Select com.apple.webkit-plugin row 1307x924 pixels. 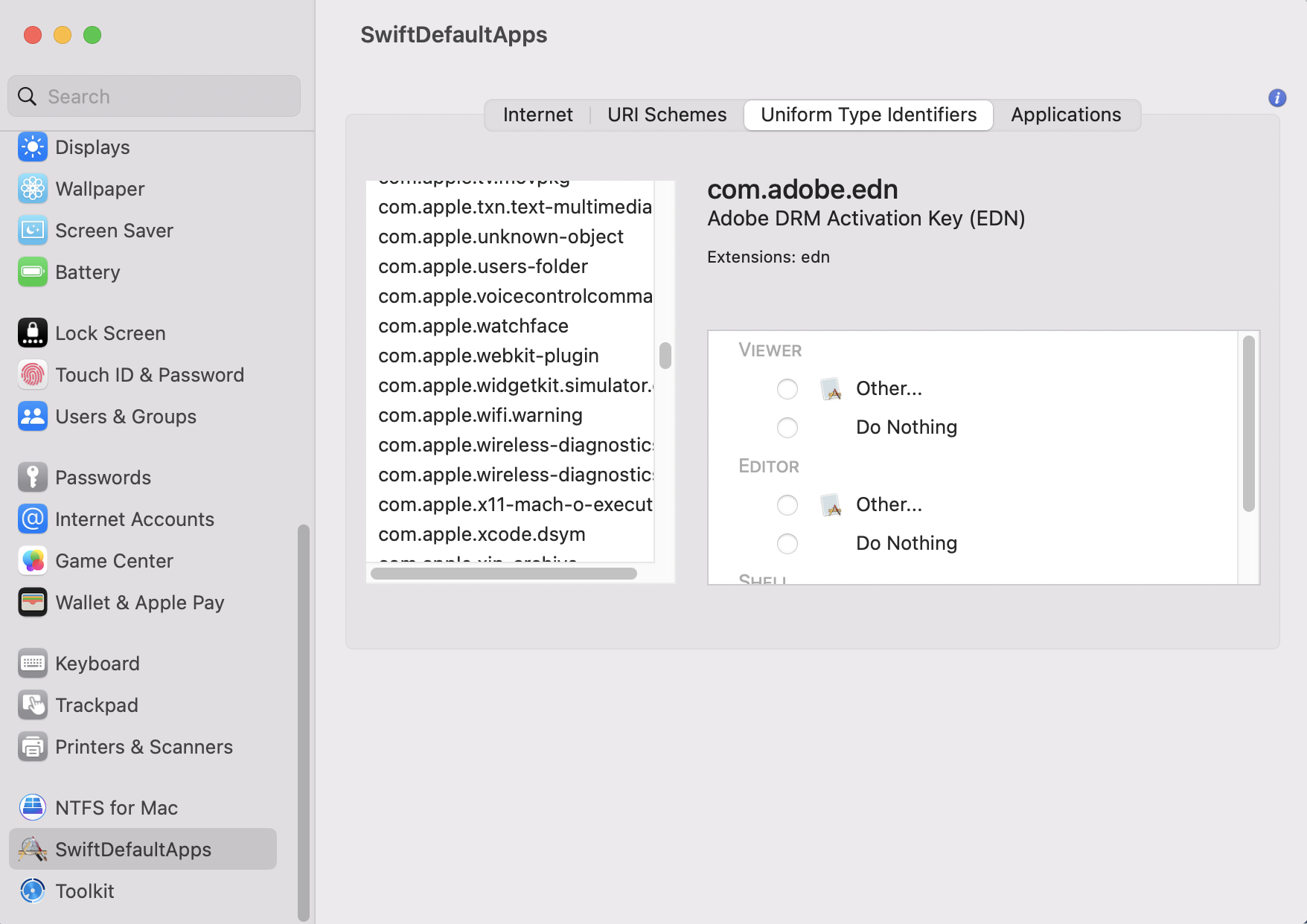(511, 356)
